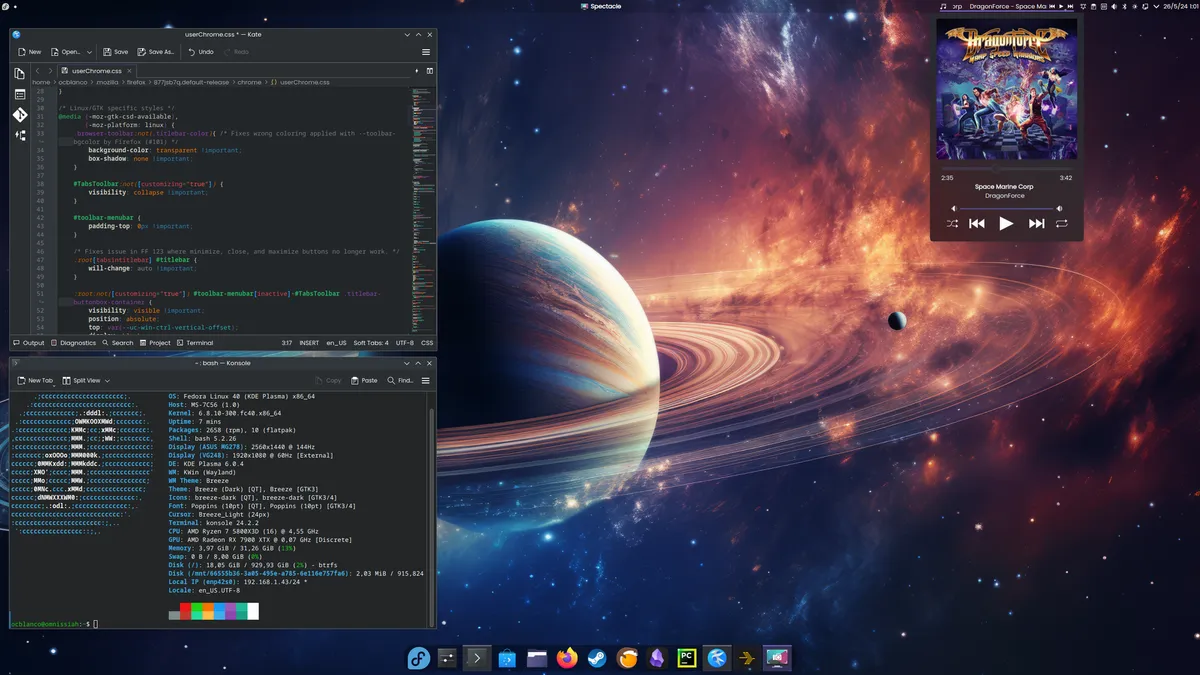This screenshot has width=1200, height=675.
Task: Split the Kate editor view
Action: coord(430,71)
